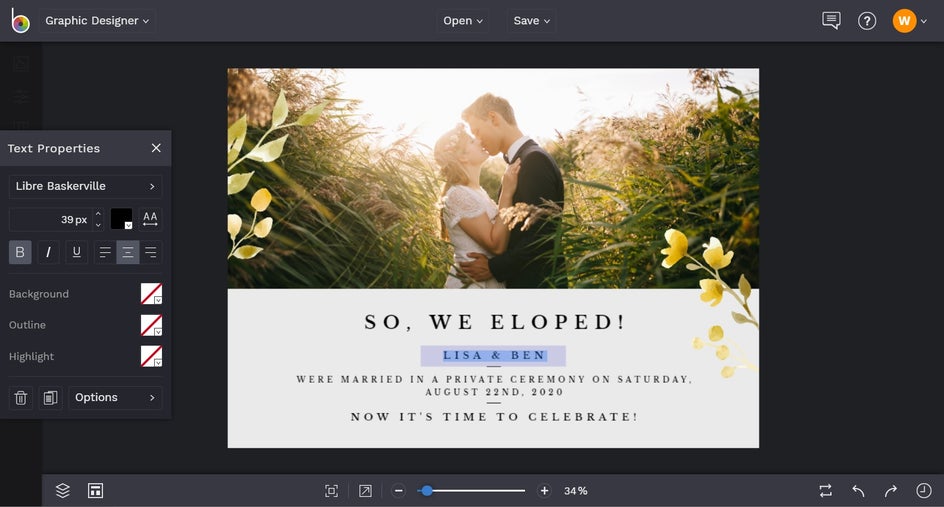Select the wedding couple photo on canvas
This screenshot has width=944, height=507.
494,178
